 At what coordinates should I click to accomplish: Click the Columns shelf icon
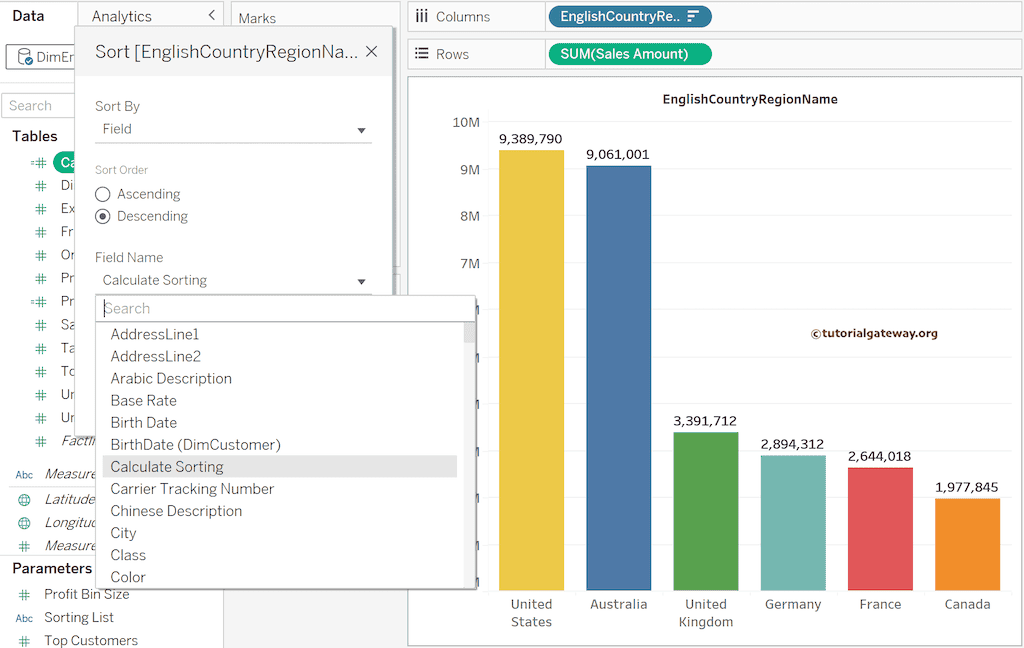[x=422, y=17]
